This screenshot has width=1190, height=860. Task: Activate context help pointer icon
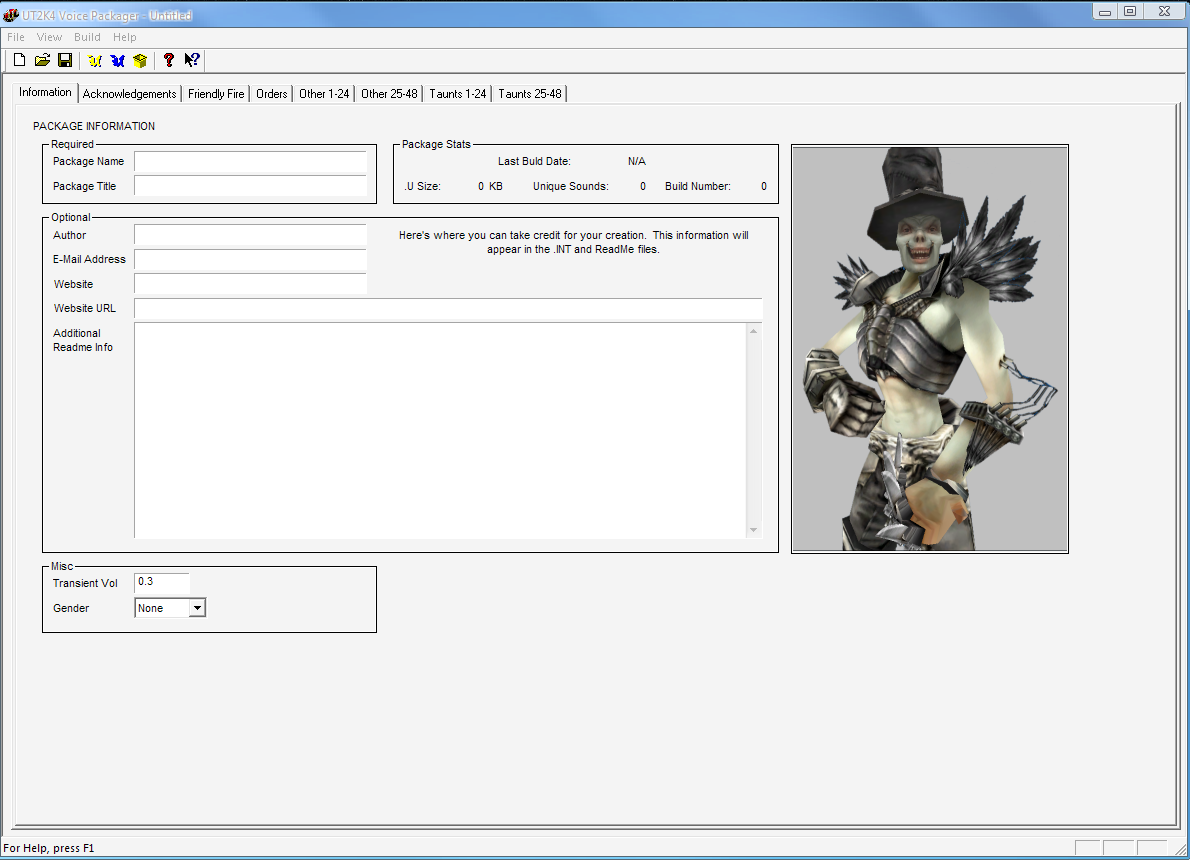[x=192, y=61]
